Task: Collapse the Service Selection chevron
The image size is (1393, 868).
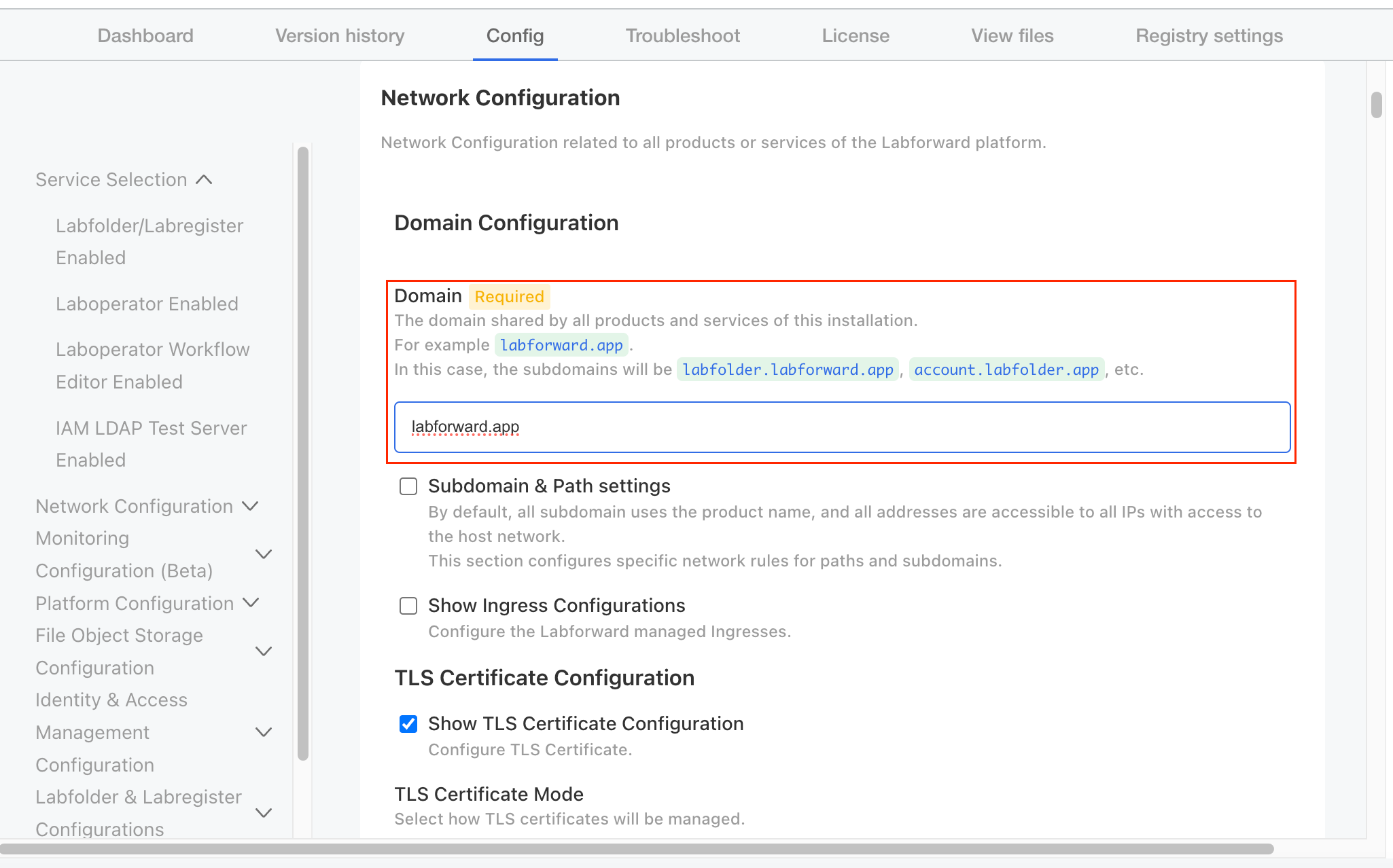Action: [x=204, y=180]
